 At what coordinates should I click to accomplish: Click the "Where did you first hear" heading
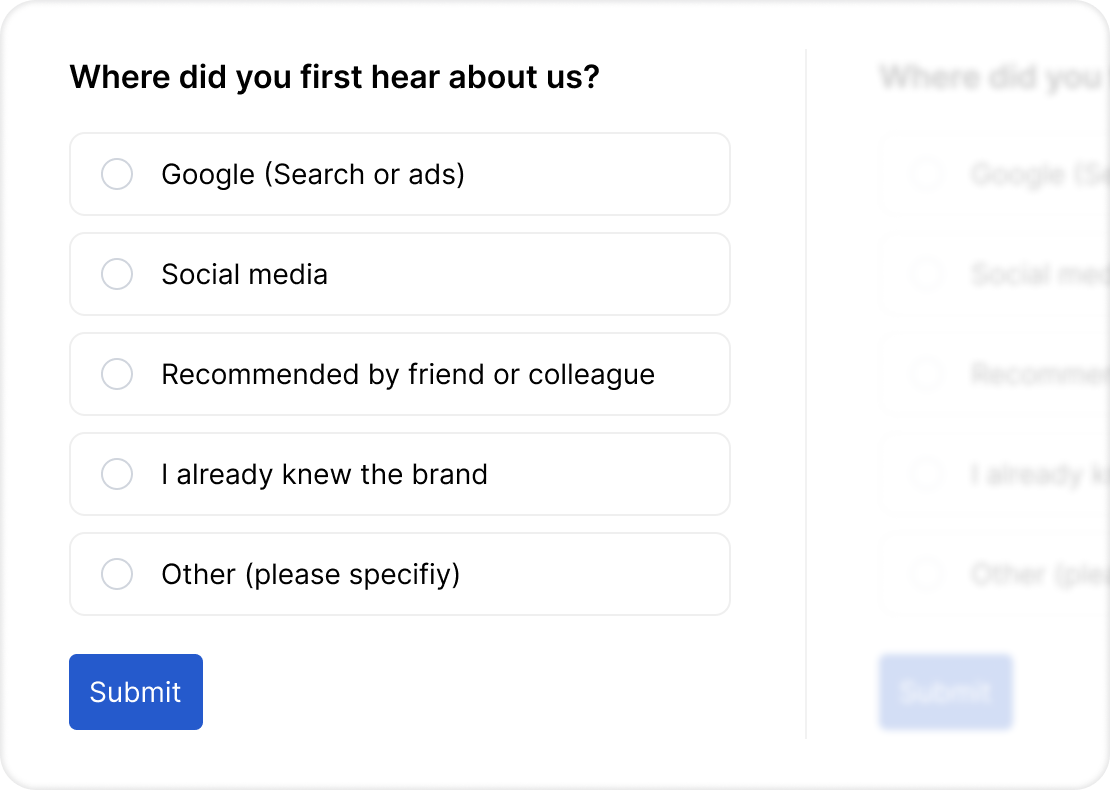[x=334, y=77]
